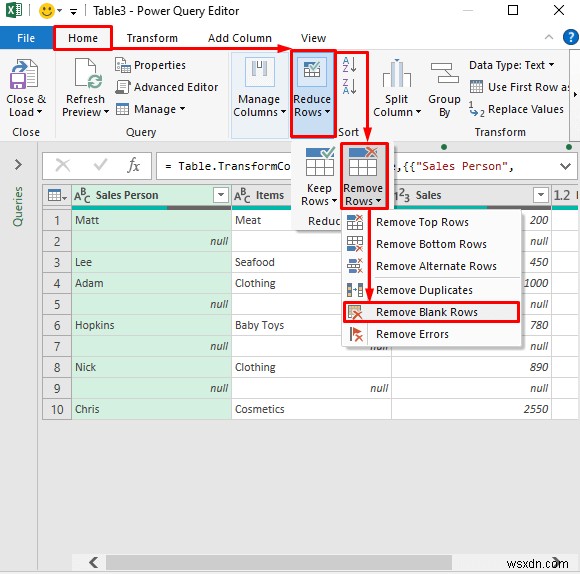Collapse the ribbon with the caret
The width and height of the screenshot is (580, 574).
click(549, 37)
